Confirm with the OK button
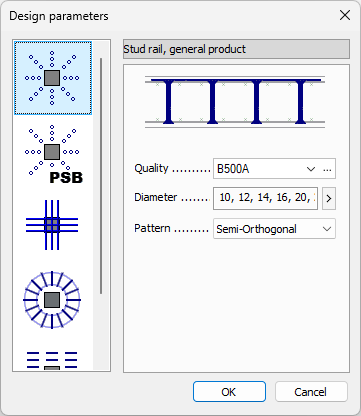This screenshot has height=416, width=361. [229, 392]
